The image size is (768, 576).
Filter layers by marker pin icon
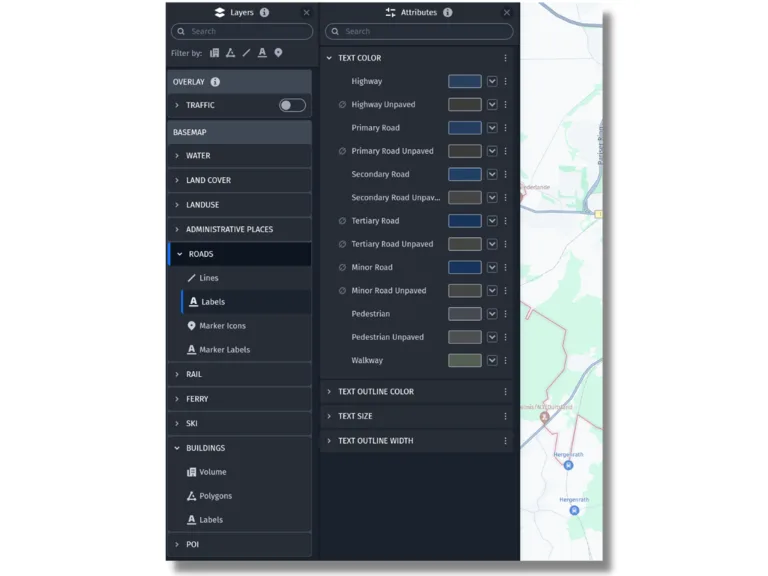(x=278, y=53)
